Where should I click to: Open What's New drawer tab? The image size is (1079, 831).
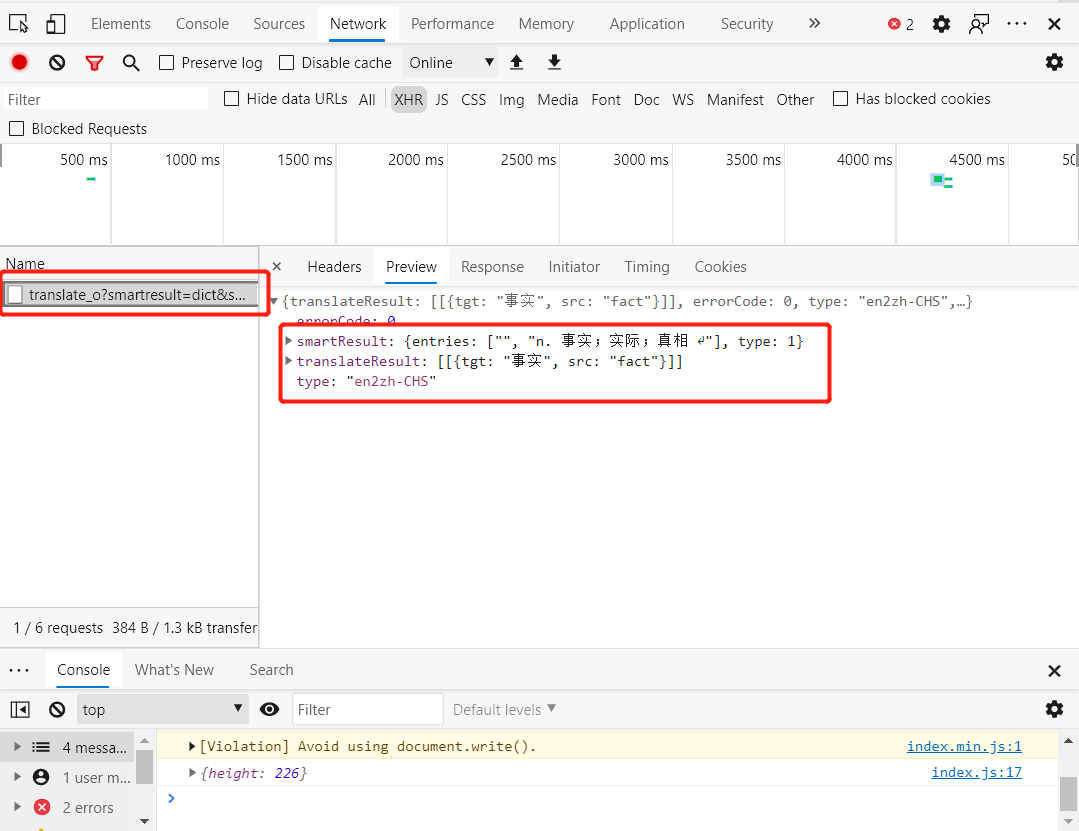[x=174, y=670]
